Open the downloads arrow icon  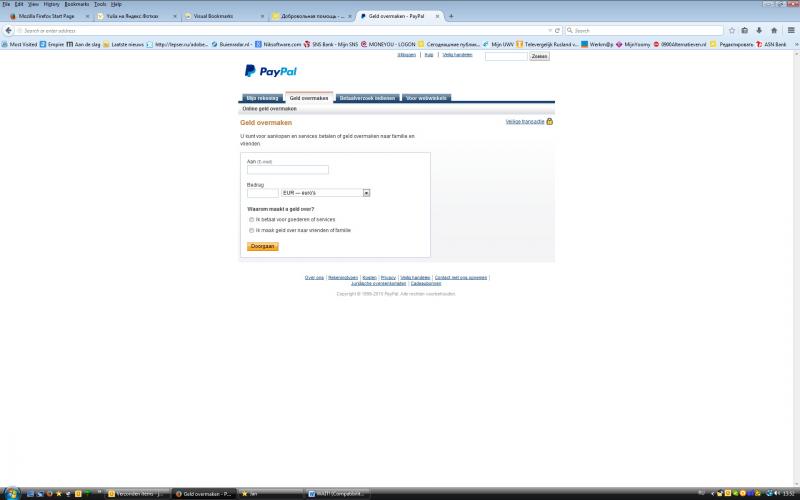(759, 31)
